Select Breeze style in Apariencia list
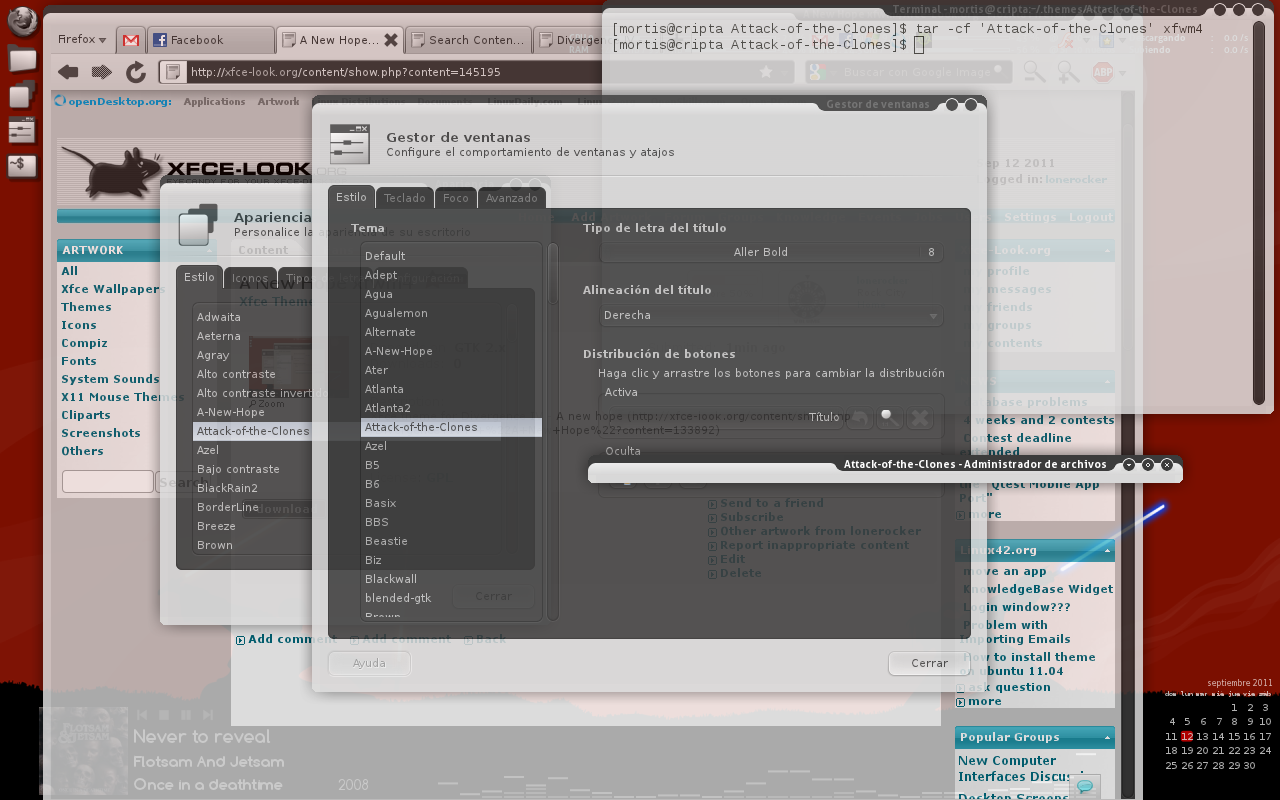Image resolution: width=1280 pixels, height=800 pixels. tap(252, 526)
